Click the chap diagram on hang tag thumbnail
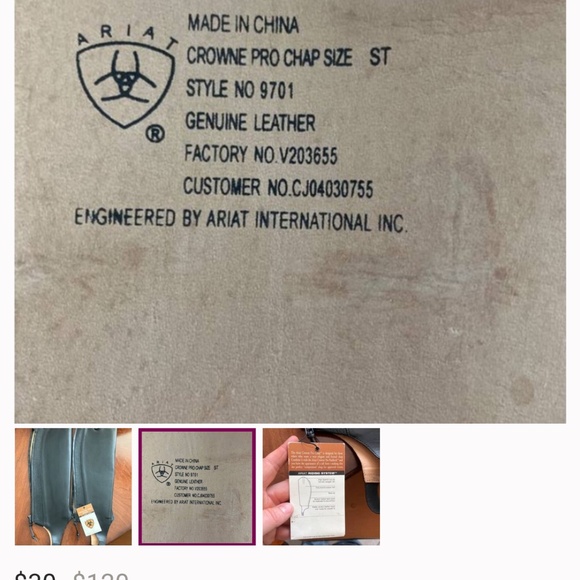 304,495
